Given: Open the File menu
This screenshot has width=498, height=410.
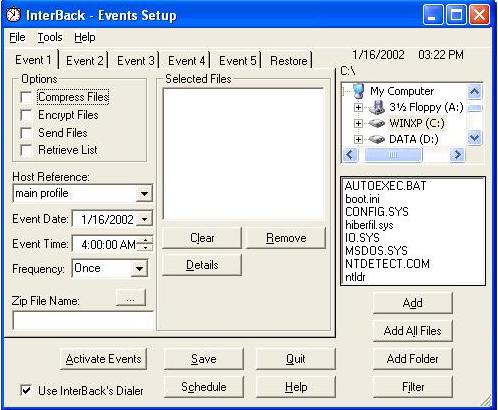Looking at the screenshot, I should pyautogui.click(x=17, y=37).
